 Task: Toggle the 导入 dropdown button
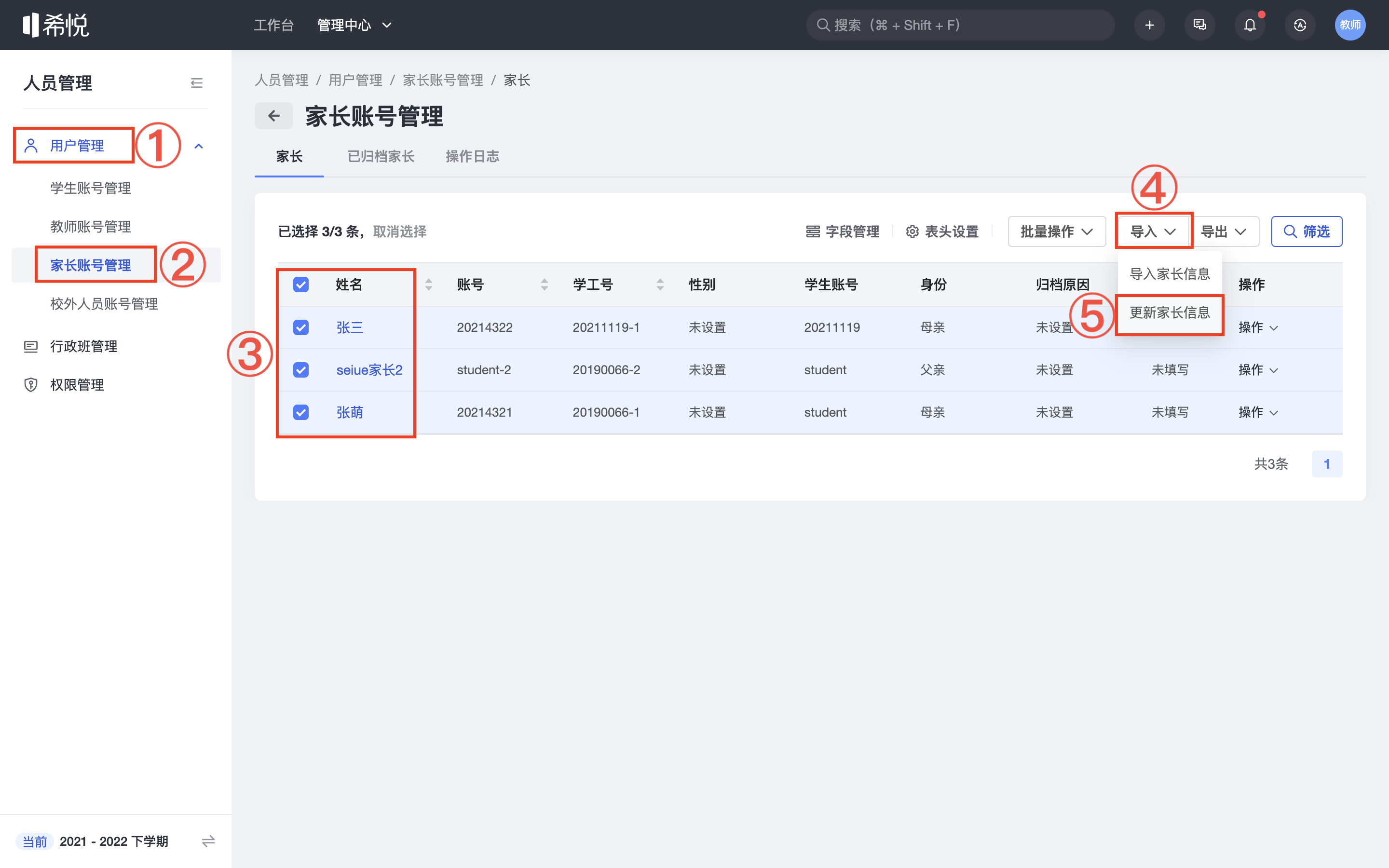click(1153, 231)
